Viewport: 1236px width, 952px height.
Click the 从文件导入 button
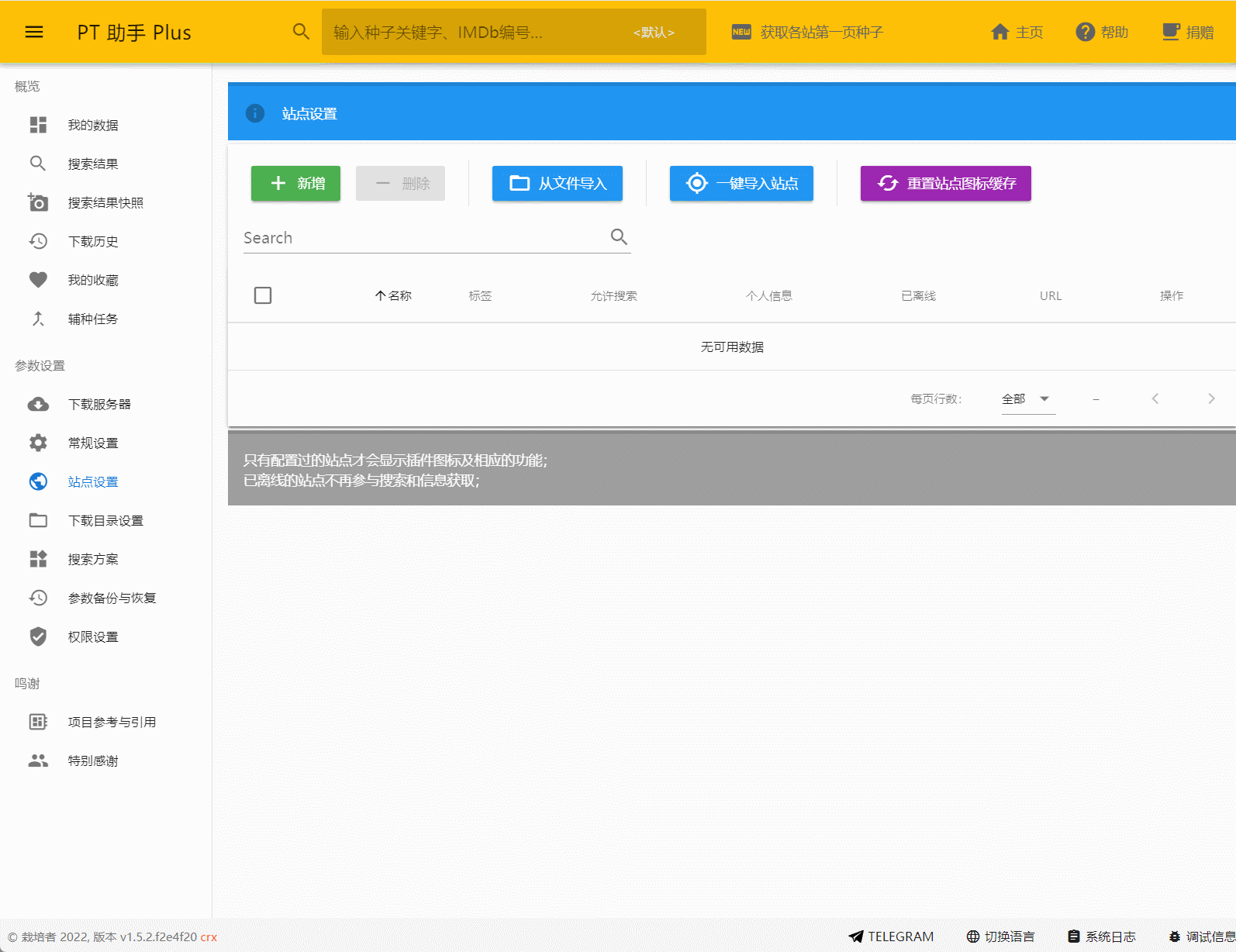pos(558,183)
